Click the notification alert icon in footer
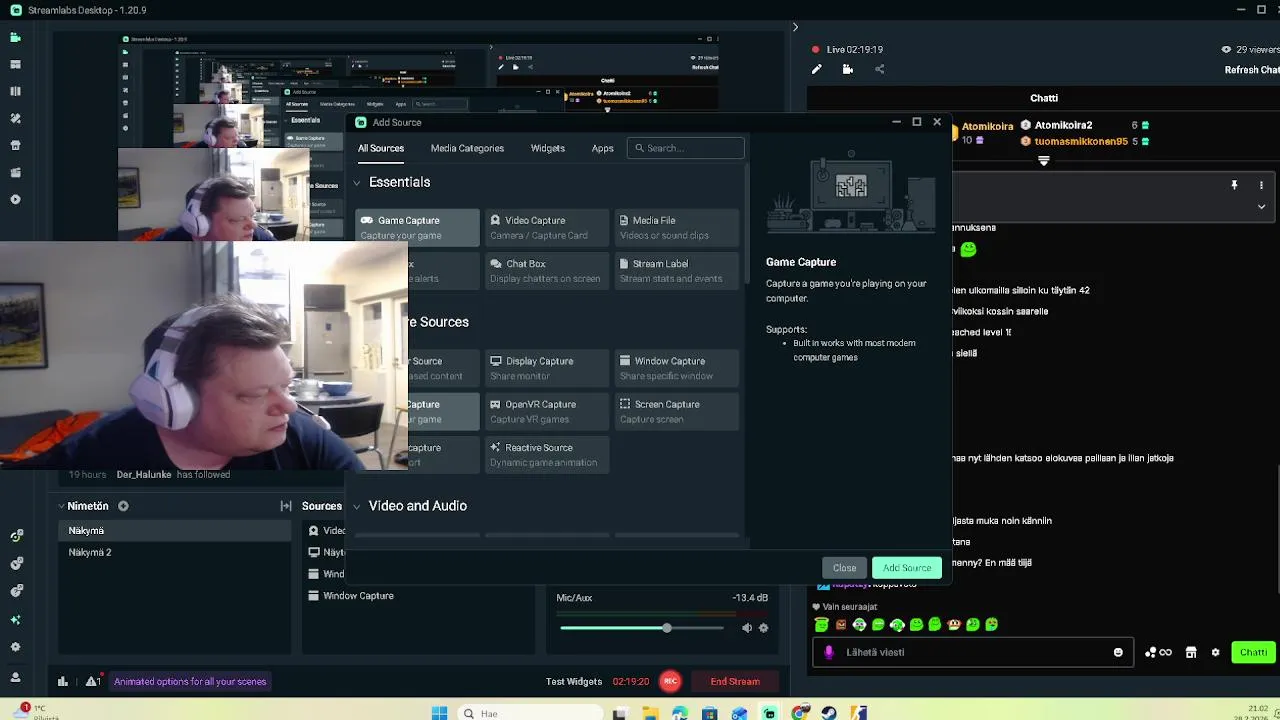This screenshot has width=1280, height=720. [92, 681]
